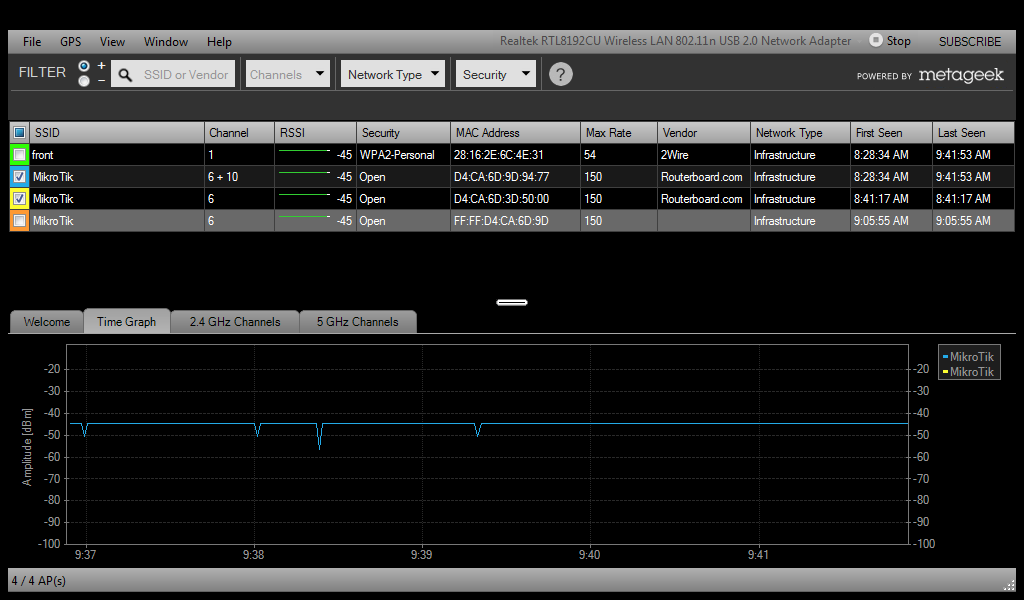The width and height of the screenshot is (1024, 600).
Task: Switch to the 2.4 GHz Channels tab
Action: point(234,322)
